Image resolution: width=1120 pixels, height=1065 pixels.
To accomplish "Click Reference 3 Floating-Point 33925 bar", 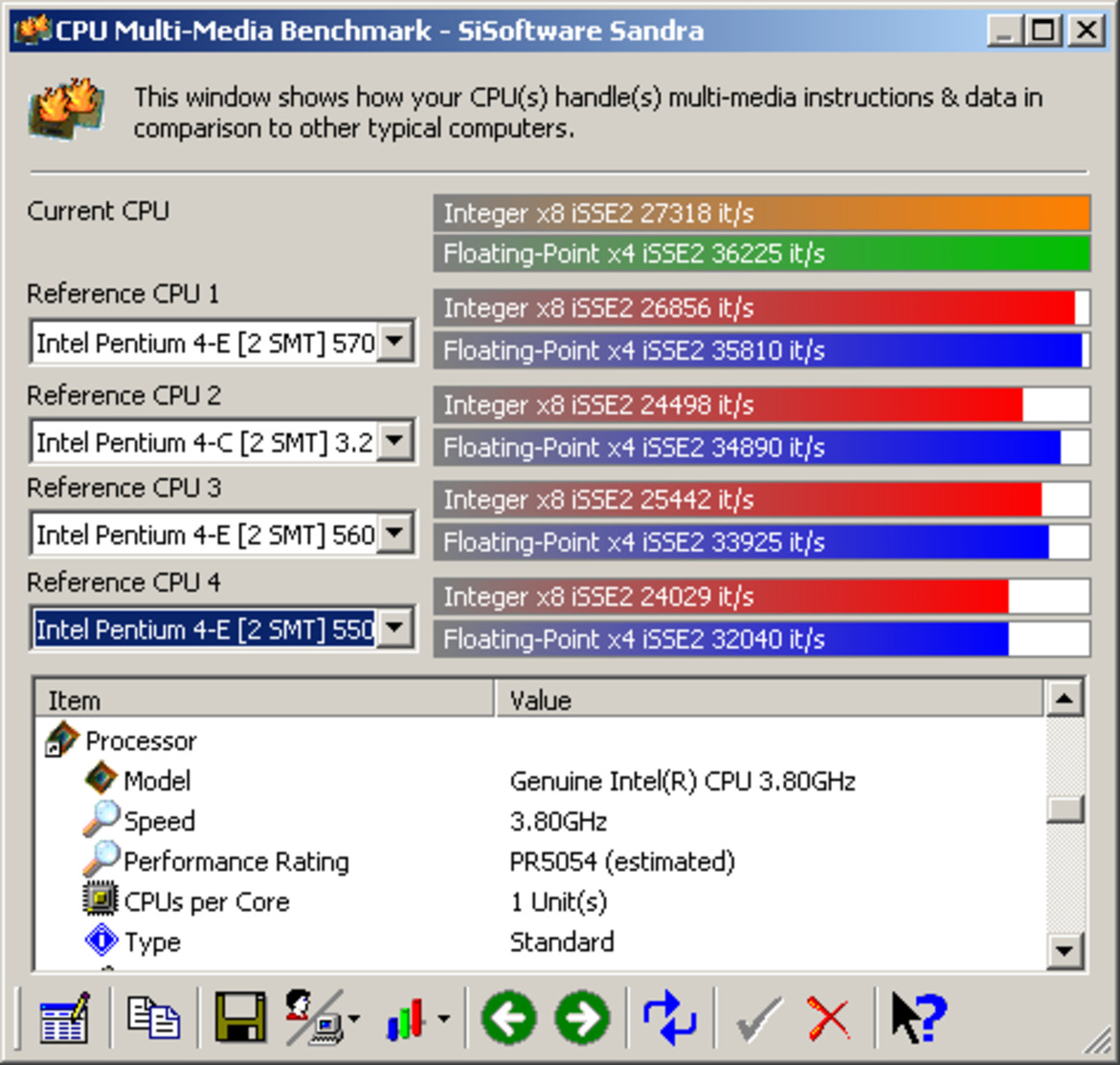I will 761,542.
